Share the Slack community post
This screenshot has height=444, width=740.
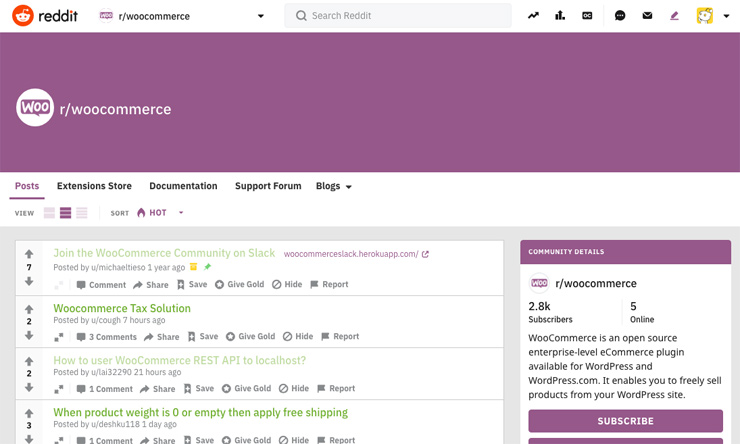click(151, 285)
